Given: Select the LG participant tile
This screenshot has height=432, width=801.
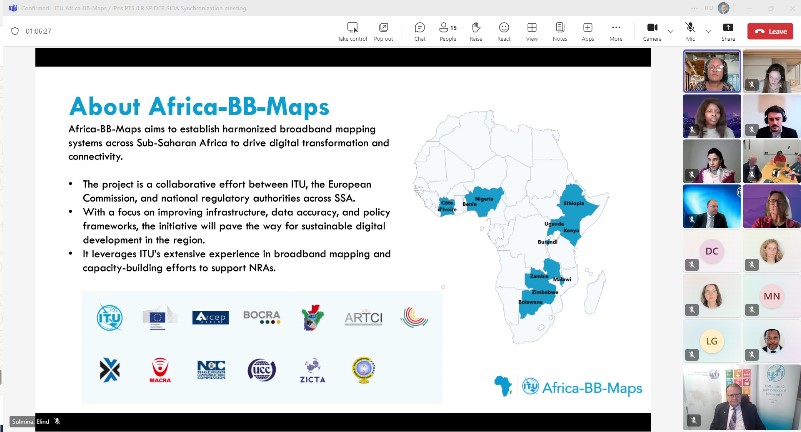Looking at the screenshot, I should coord(712,341).
